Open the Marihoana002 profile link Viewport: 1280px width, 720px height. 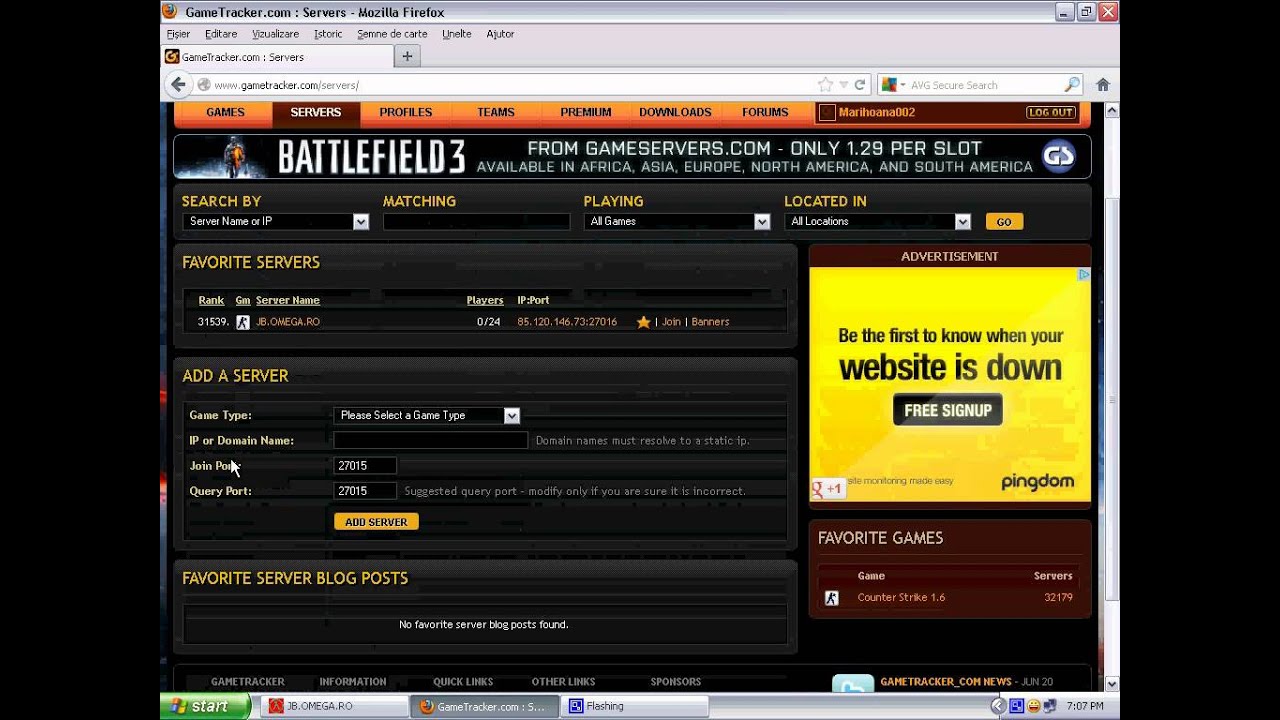[x=877, y=113]
